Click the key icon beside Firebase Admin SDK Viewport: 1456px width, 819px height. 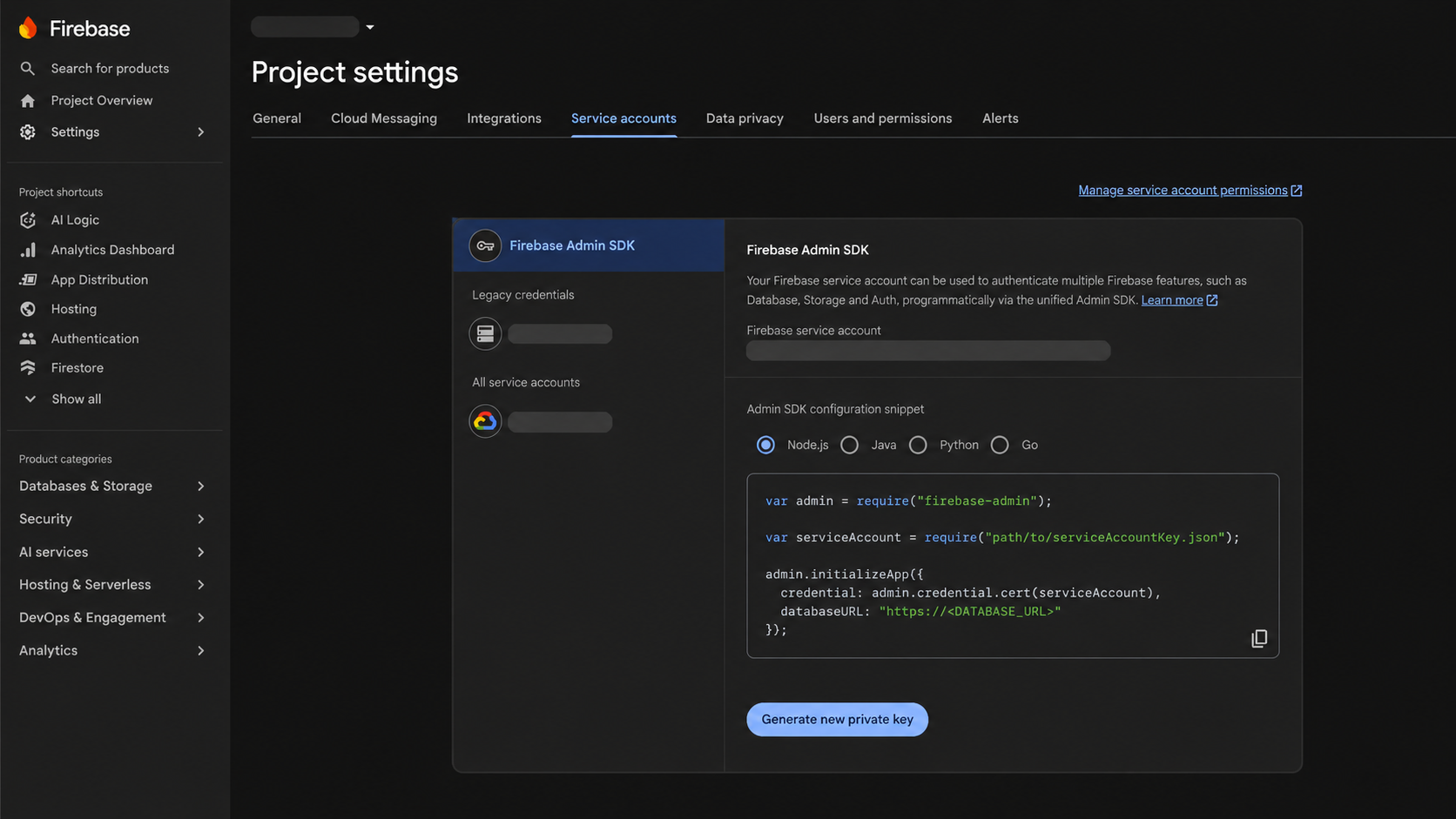[485, 246]
